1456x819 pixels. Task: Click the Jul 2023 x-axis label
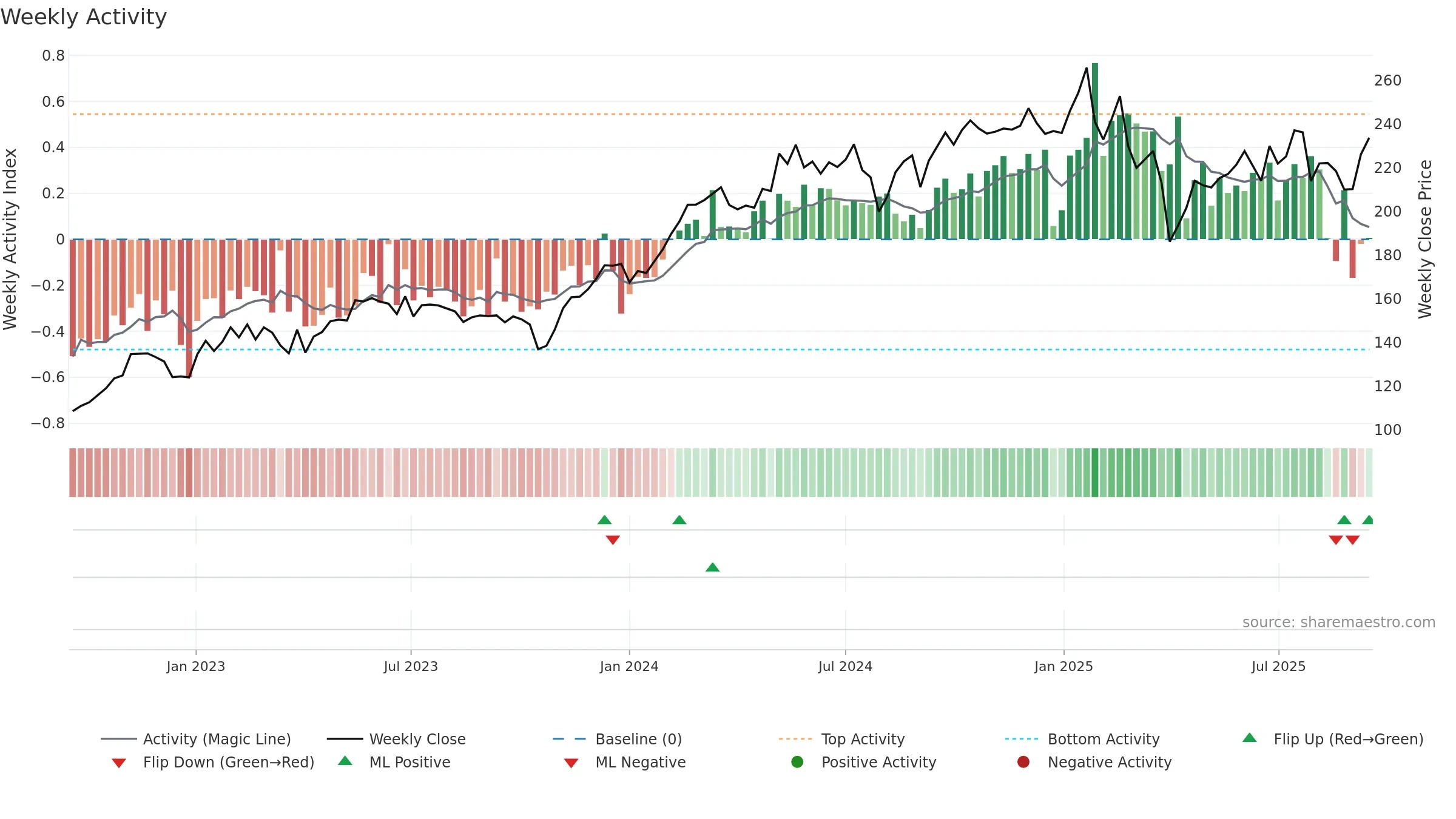[x=411, y=667]
